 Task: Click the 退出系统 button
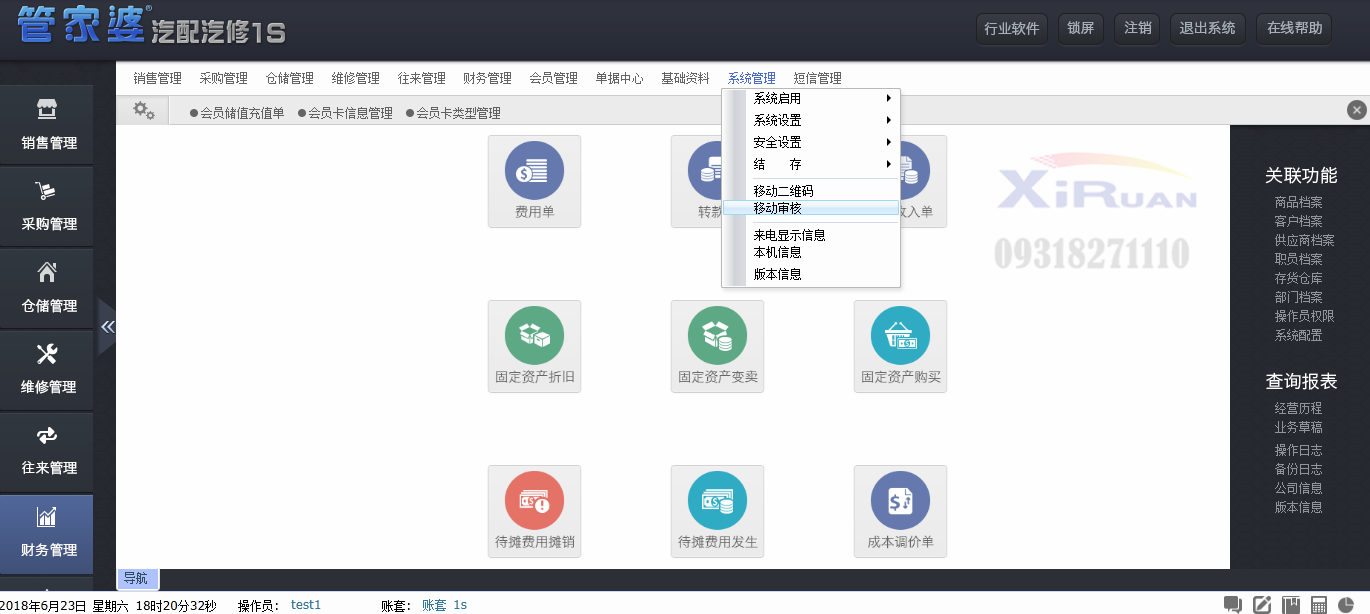point(1207,28)
